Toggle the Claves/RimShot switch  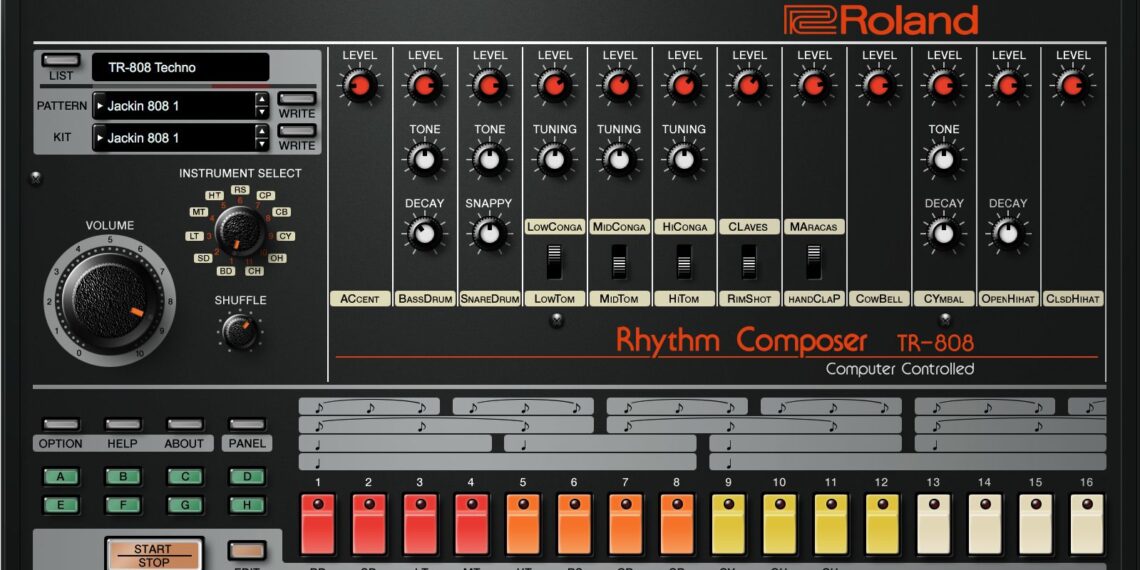[748, 263]
